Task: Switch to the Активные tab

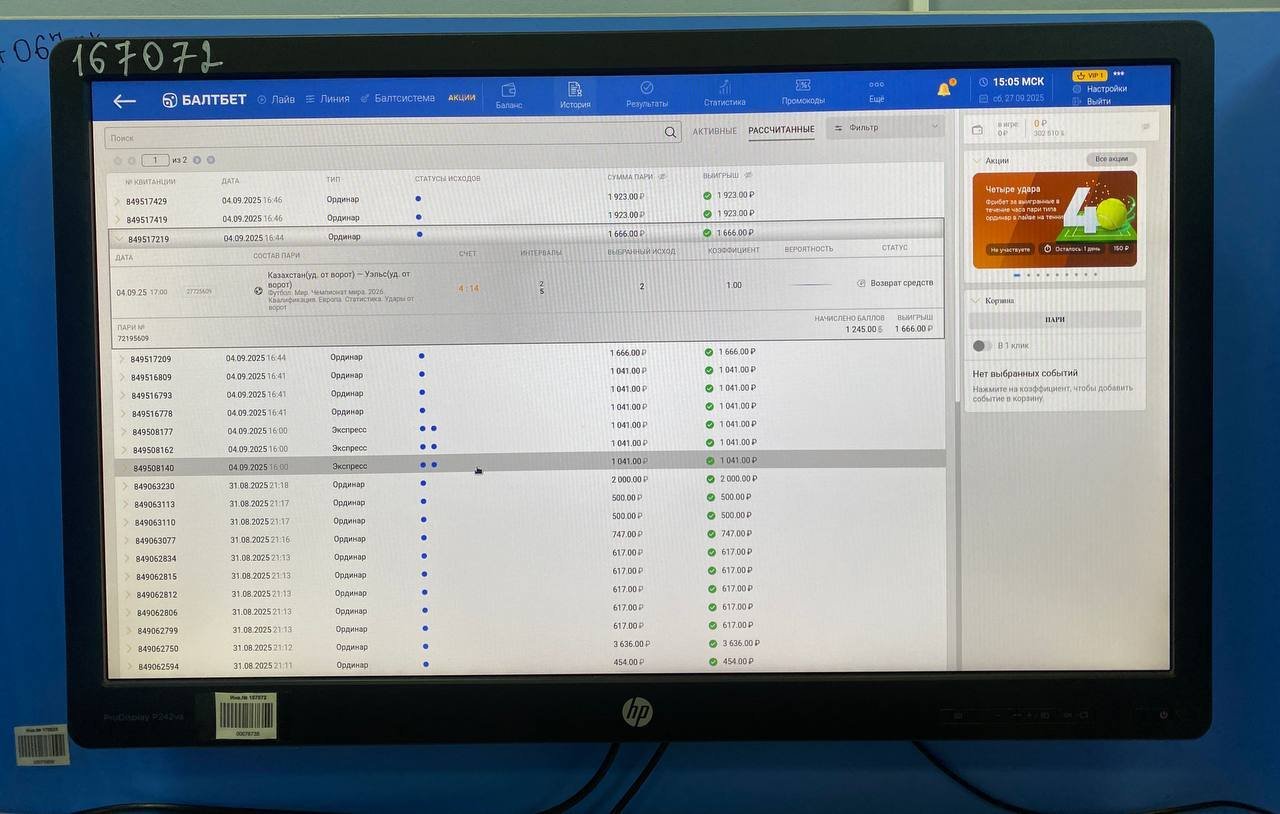Action: 714,131
